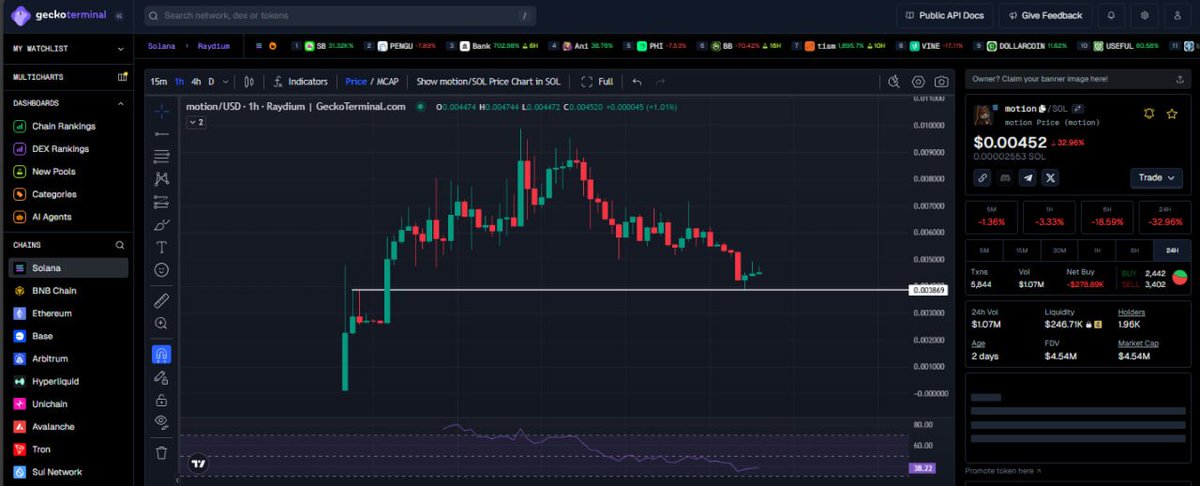Click the notifications bell in top header
The width and height of the screenshot is (1200, 486).
coord(1110,16)
